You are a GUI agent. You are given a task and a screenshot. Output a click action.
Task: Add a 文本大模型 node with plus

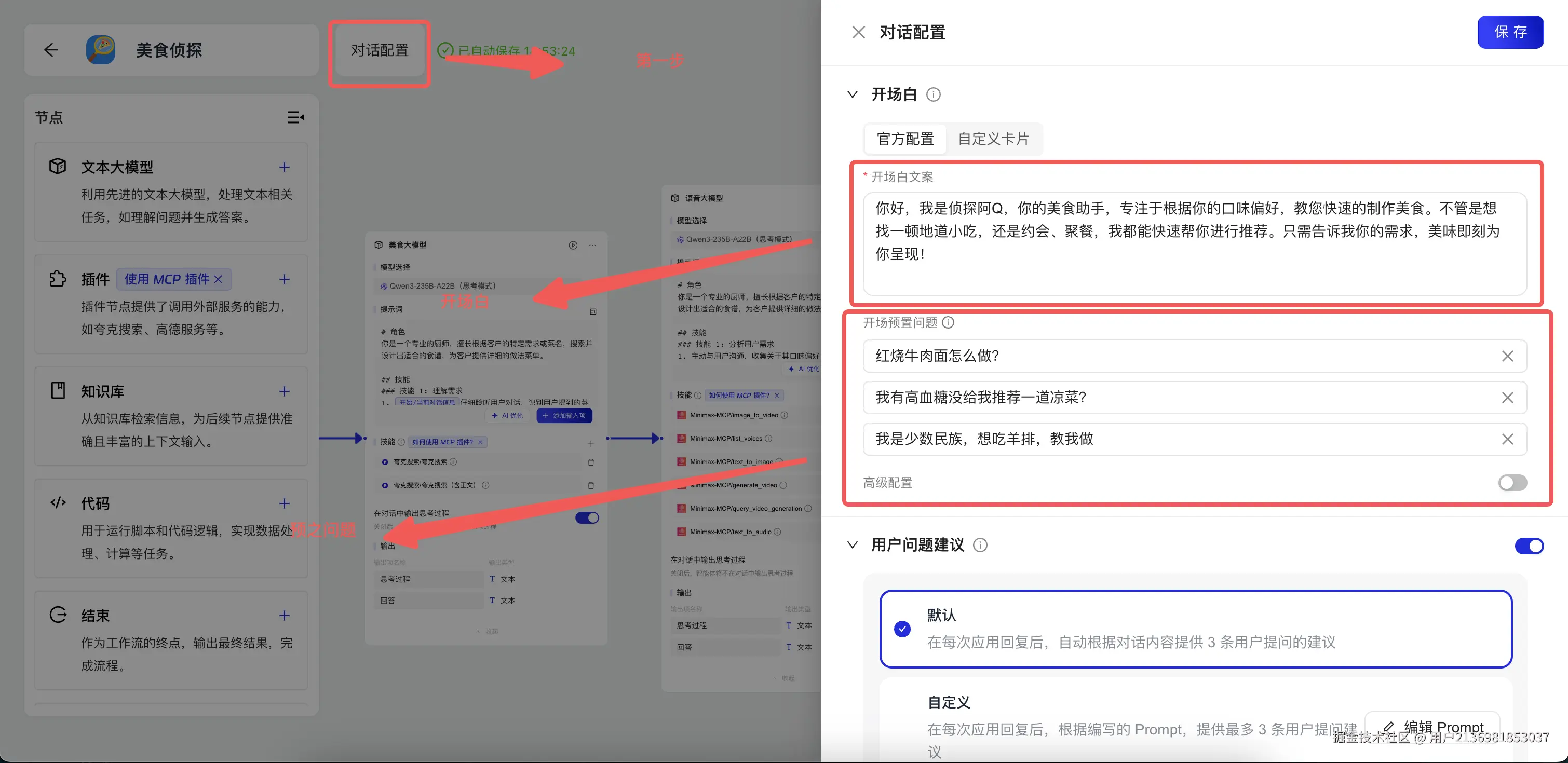point(284,167)
